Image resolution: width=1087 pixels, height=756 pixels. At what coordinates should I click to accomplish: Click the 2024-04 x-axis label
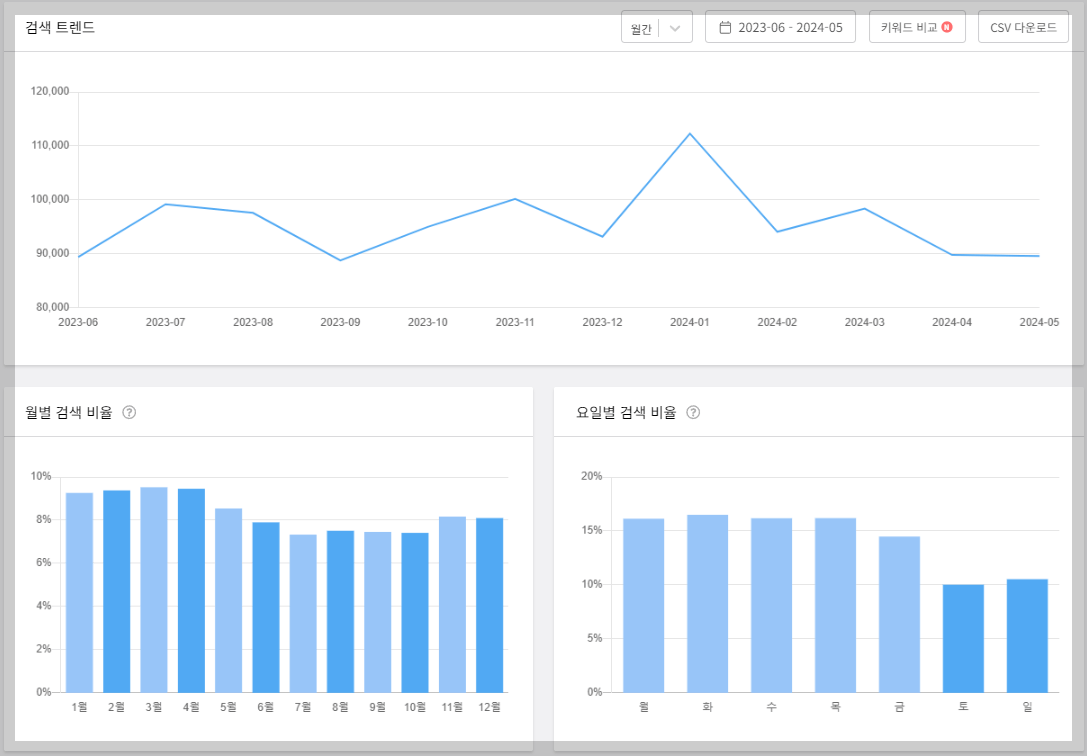[952, 322]
